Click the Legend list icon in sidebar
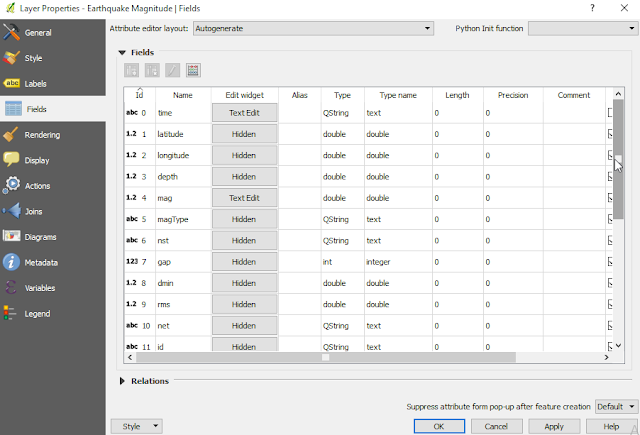The image size is (640, 435). (10, 313)
